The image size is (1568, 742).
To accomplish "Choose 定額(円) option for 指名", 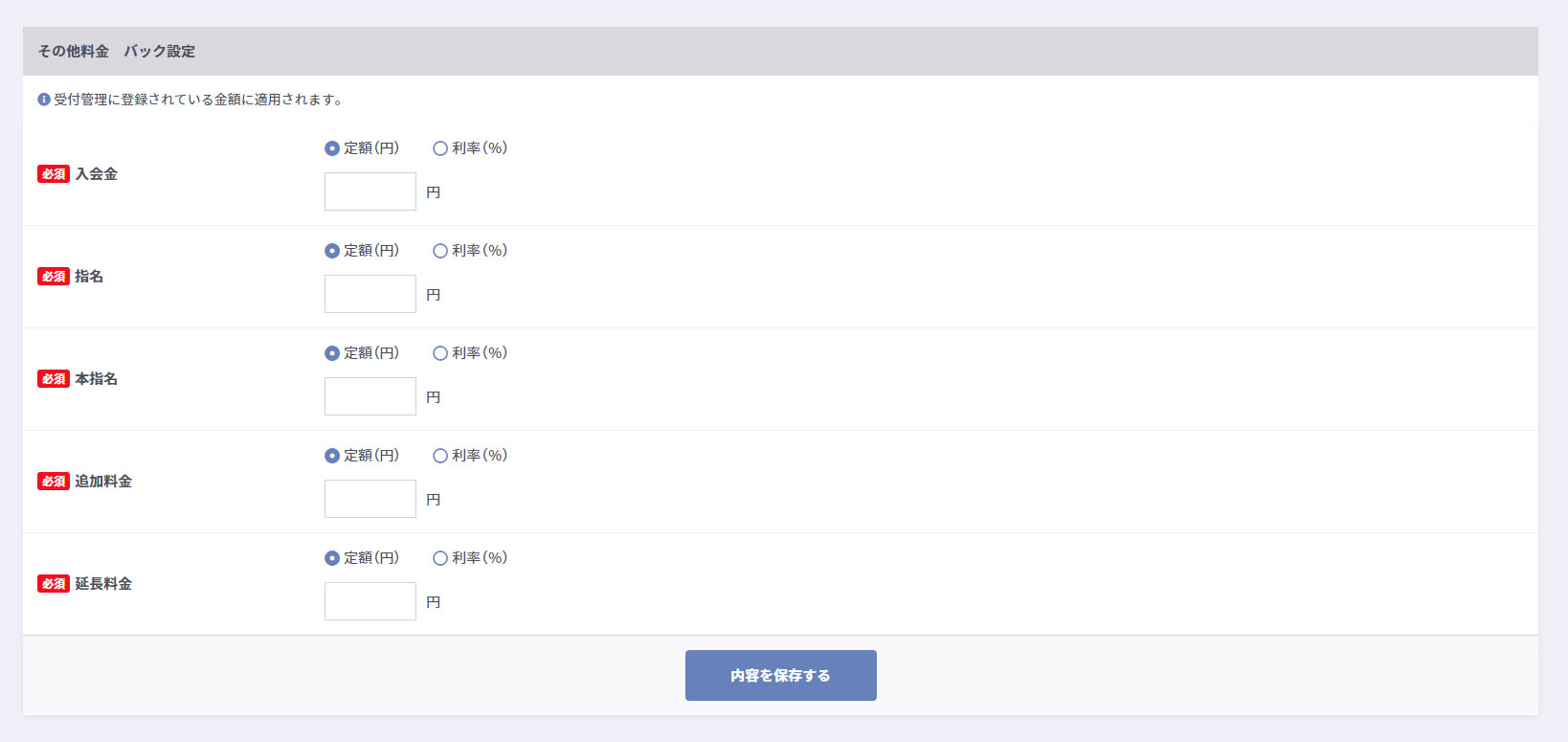I will 332,251.
